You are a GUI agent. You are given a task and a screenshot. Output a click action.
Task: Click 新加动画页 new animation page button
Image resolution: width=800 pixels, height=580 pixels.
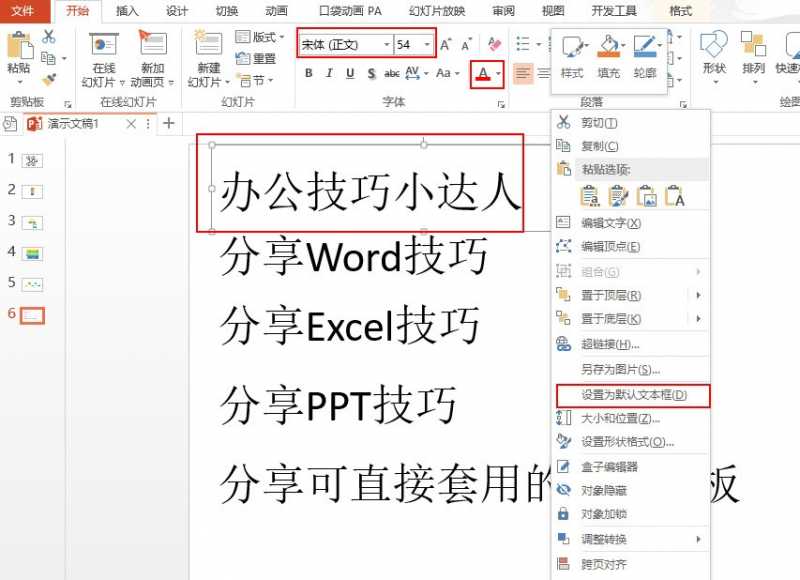152,59
